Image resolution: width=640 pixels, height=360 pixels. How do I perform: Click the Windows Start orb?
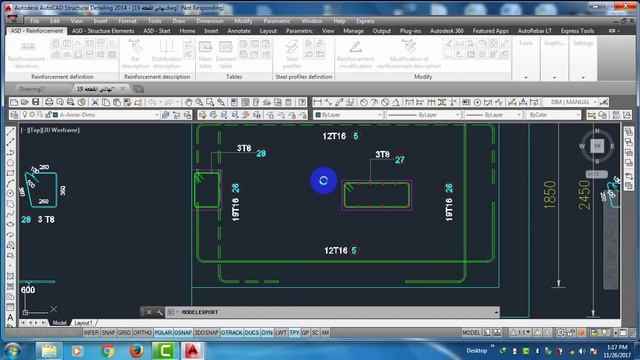12,351
